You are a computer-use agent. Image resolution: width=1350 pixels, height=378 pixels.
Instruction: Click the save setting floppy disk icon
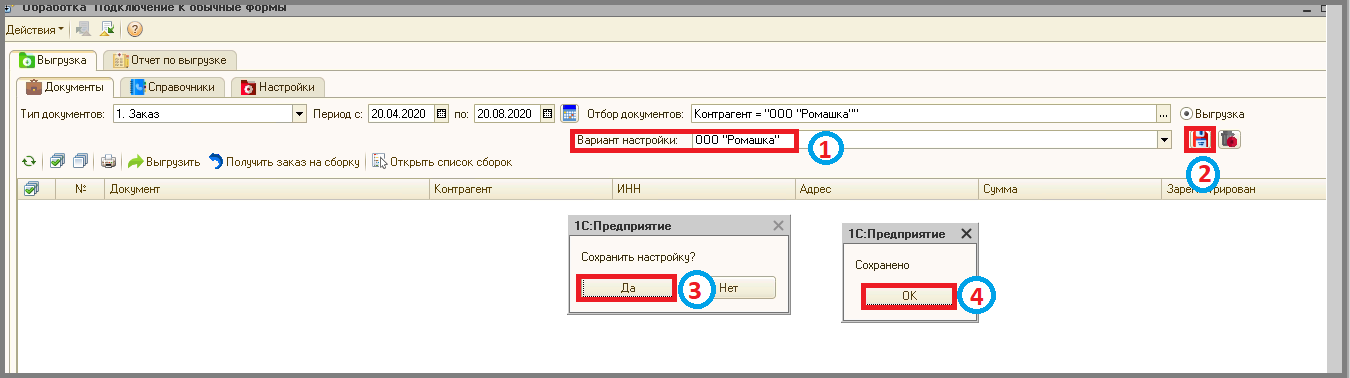click(1200, 140)
